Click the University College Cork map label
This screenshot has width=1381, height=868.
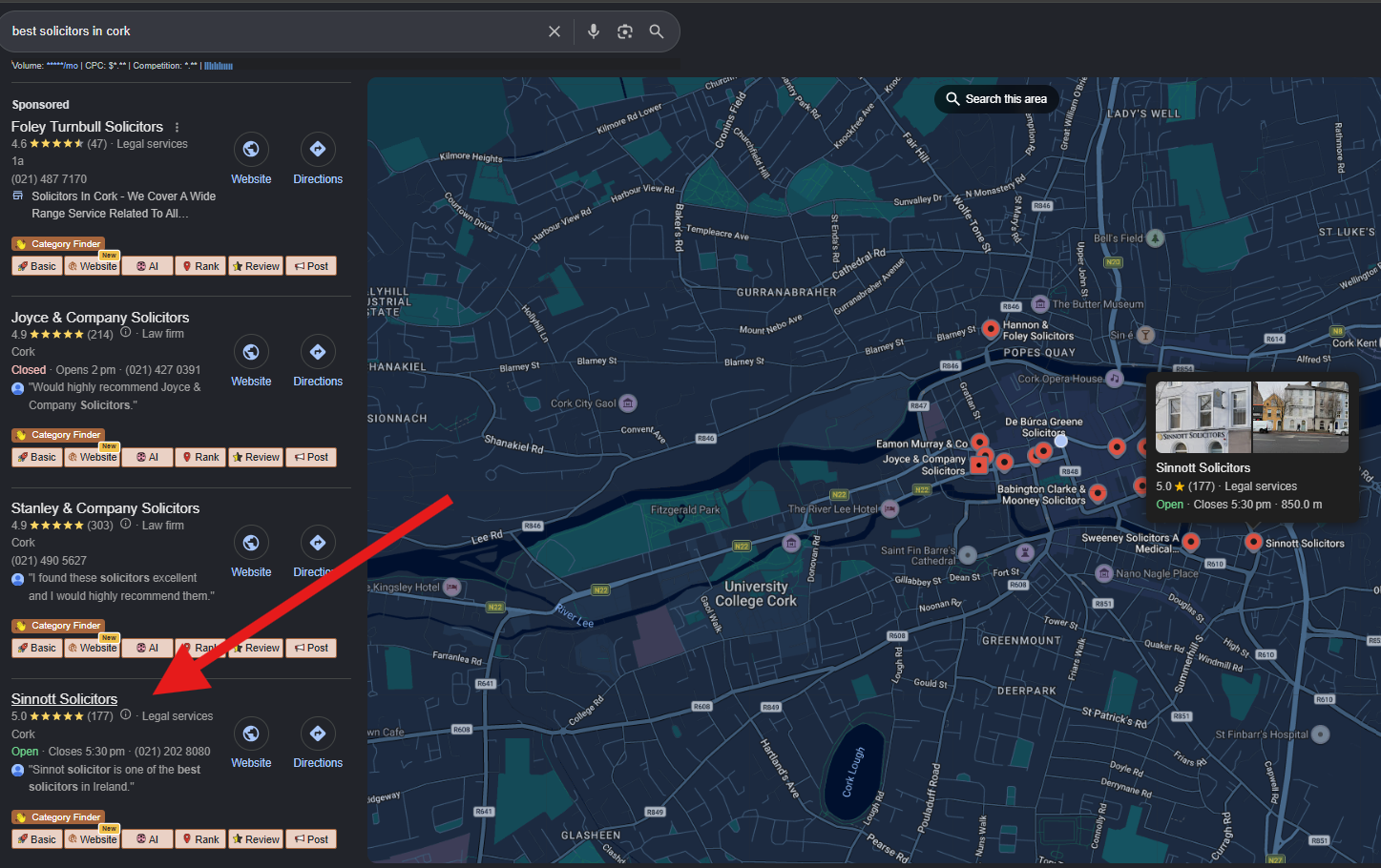[756, 593]
